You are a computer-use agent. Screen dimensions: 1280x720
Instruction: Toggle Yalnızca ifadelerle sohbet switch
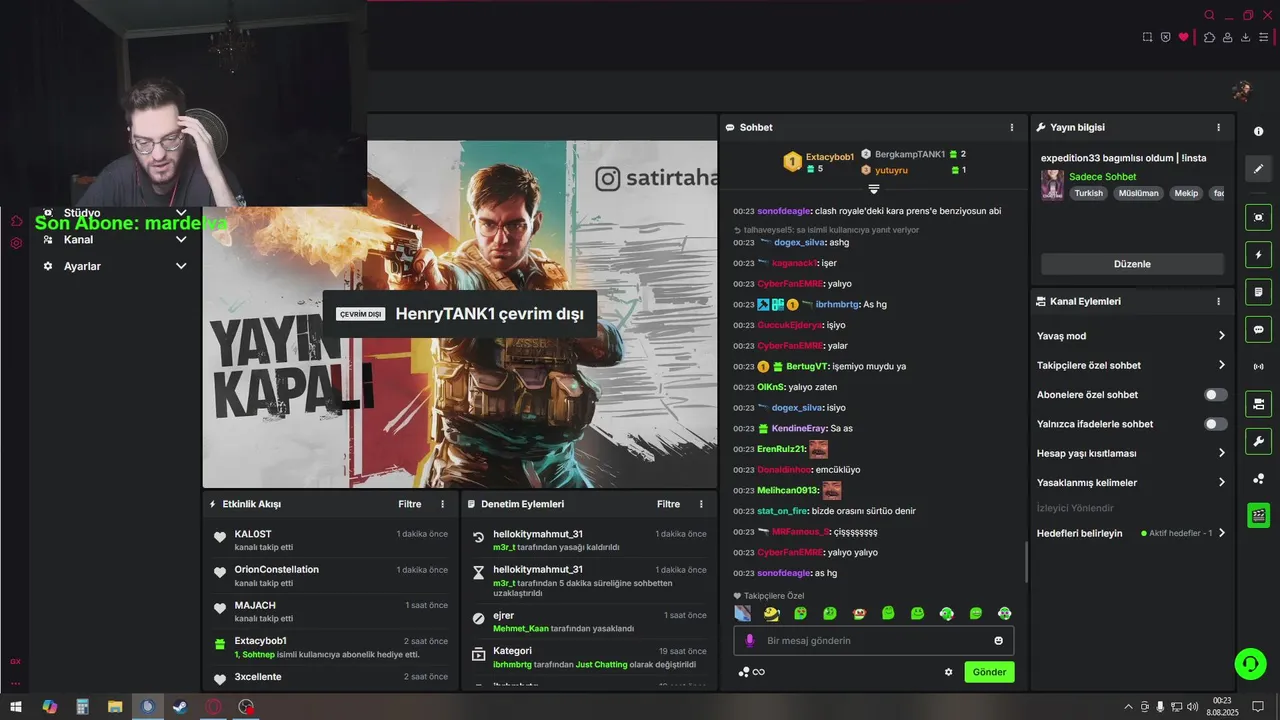click(x=1215, y=424)
